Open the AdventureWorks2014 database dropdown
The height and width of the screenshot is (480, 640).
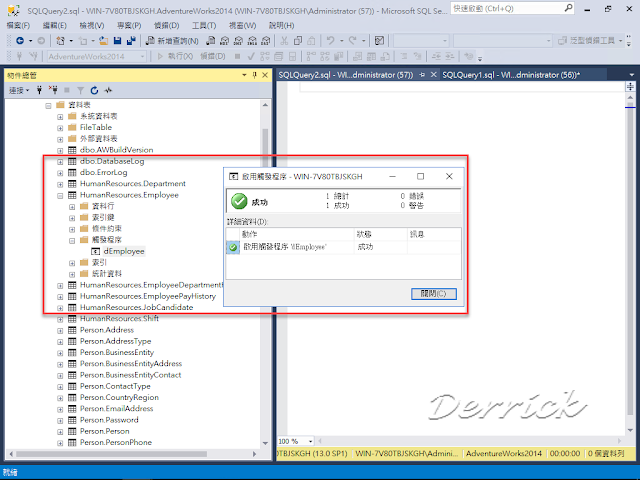click(97, 56)
